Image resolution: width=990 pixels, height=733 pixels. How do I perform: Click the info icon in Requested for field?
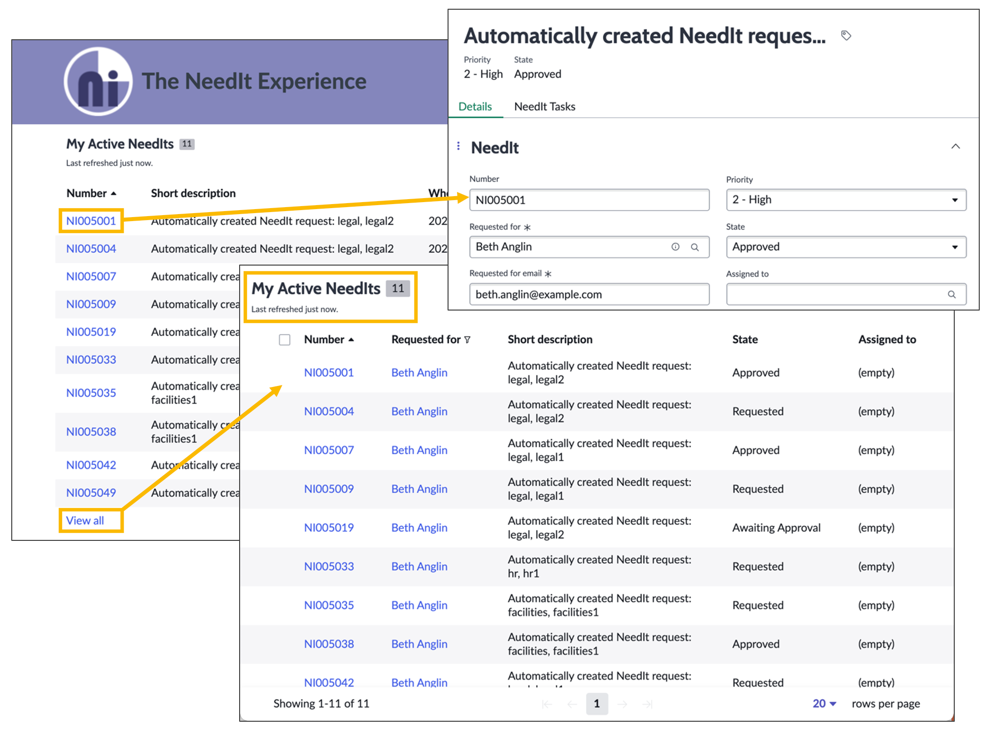pyautogui.click(x=676, y=247)
